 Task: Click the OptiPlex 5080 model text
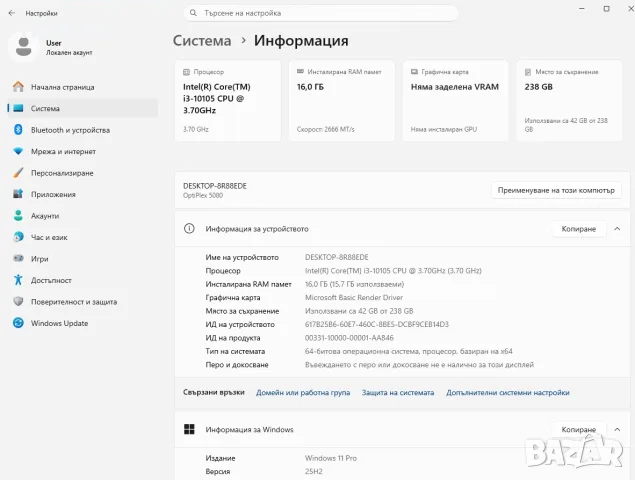tap(203, 196)
